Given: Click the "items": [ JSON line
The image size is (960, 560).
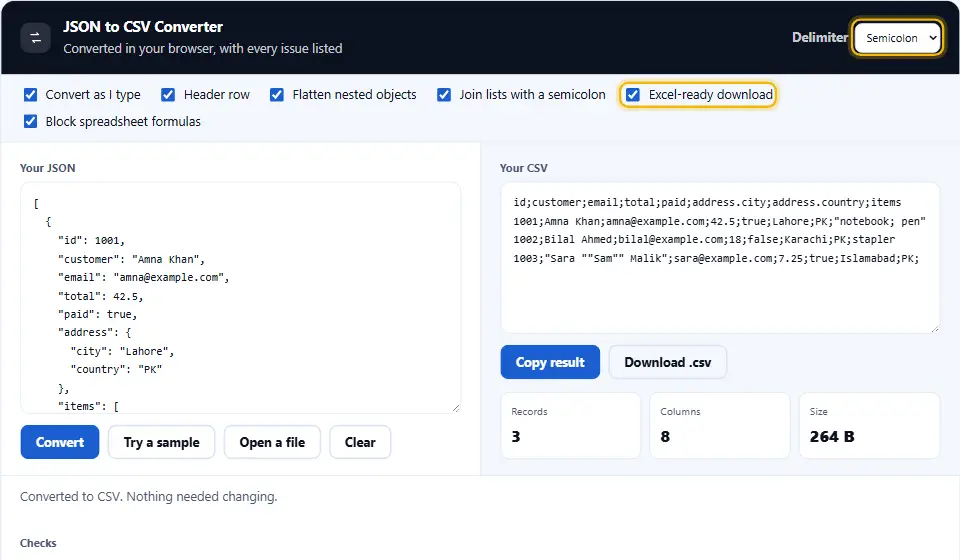Looking at the screenshot, I should pyautogui.click(x=88, y=406).
